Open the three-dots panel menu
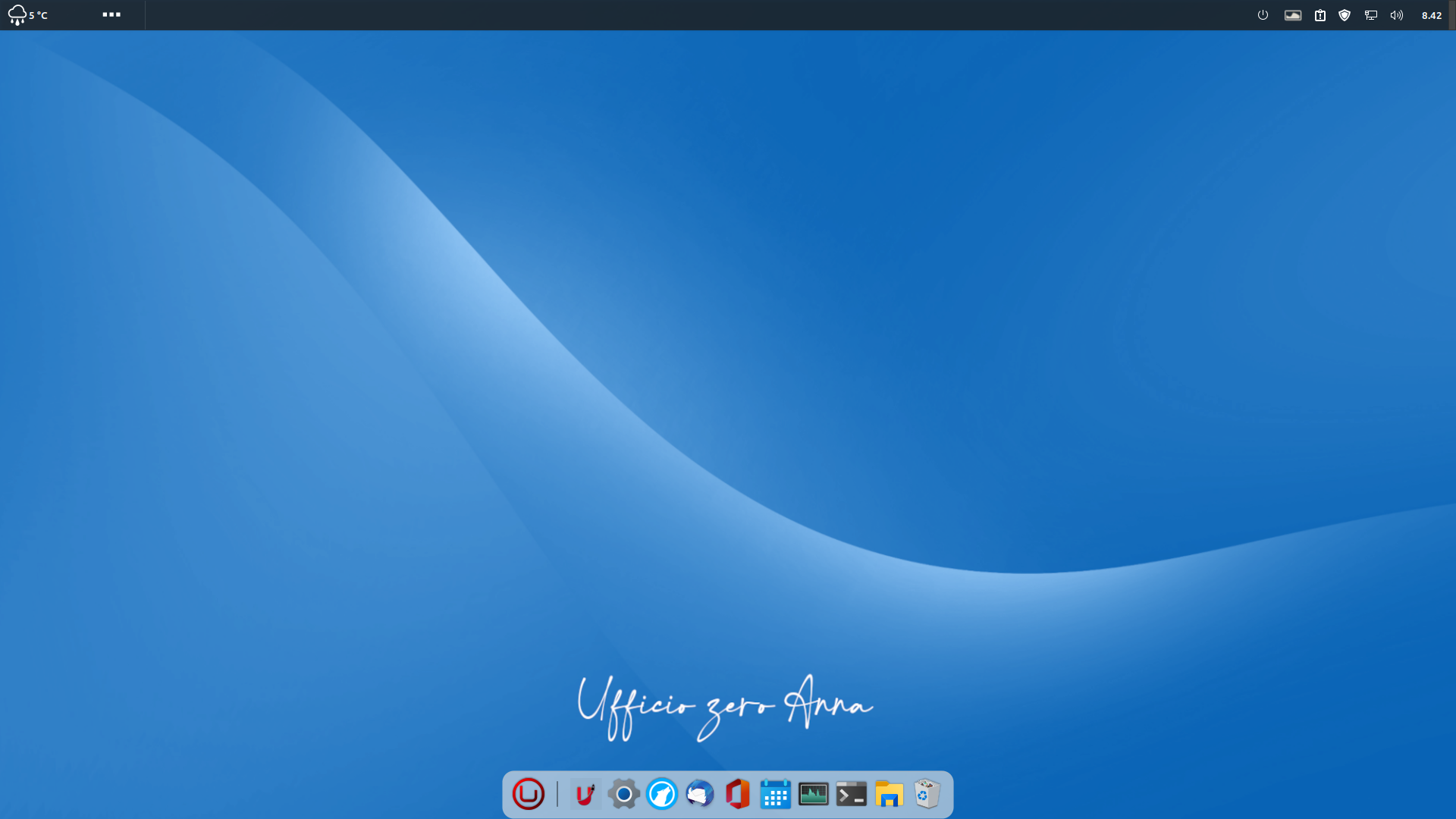 [x=111, y=14]
